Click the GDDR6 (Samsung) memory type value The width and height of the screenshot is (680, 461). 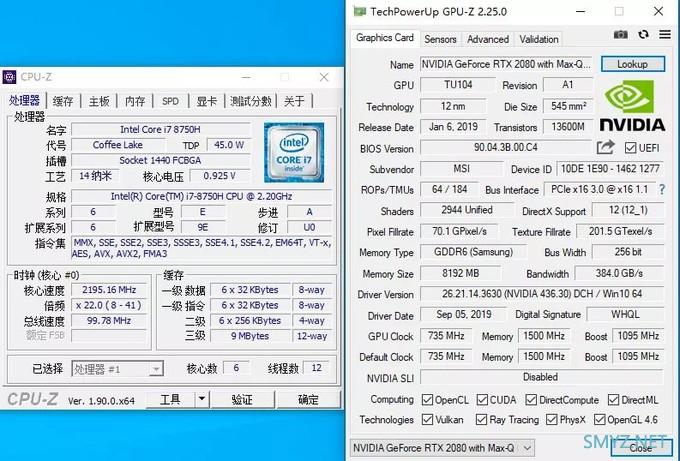(x=473, y=252)
